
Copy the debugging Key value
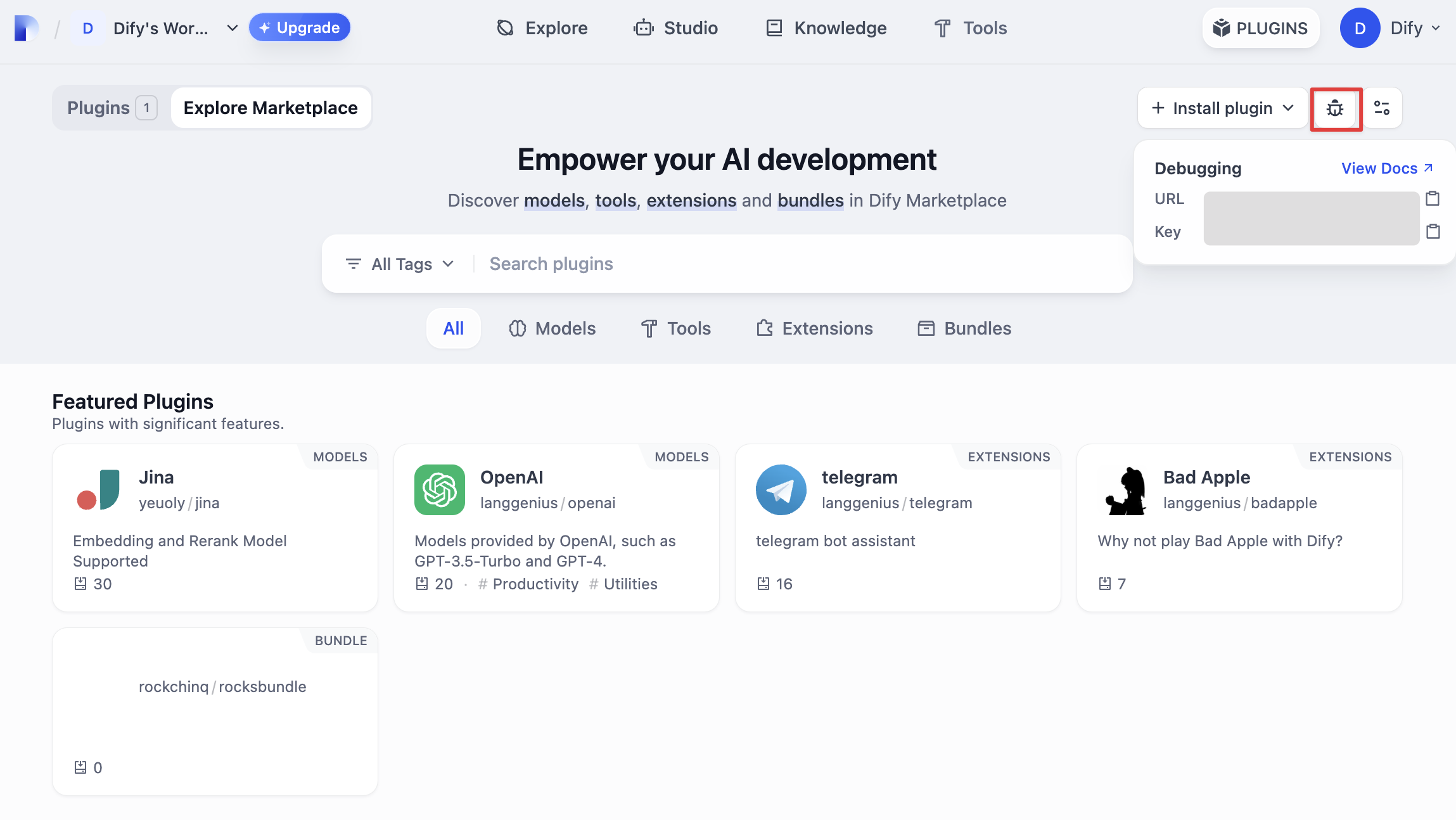pyautogui.click(x=1433, y=231)
